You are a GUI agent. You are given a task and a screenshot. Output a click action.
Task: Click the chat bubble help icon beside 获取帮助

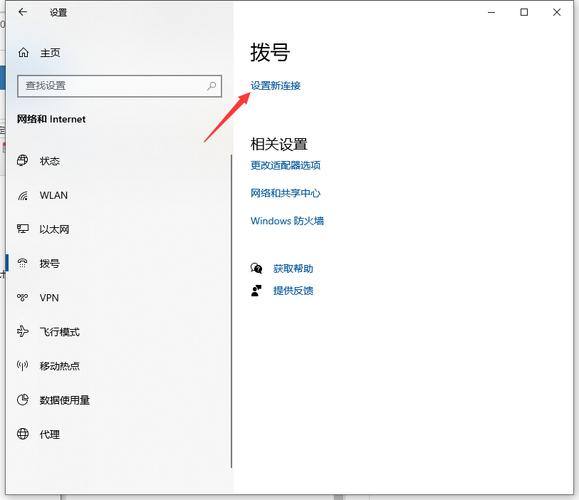pos(256,268)
